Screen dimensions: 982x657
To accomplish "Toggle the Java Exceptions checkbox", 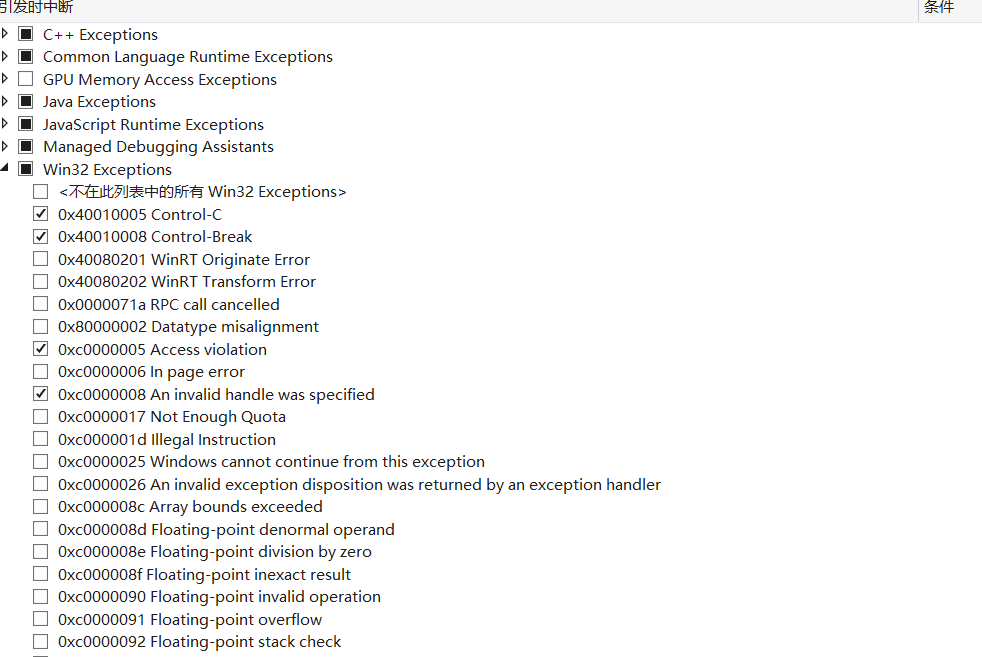I will pos(26,101).
